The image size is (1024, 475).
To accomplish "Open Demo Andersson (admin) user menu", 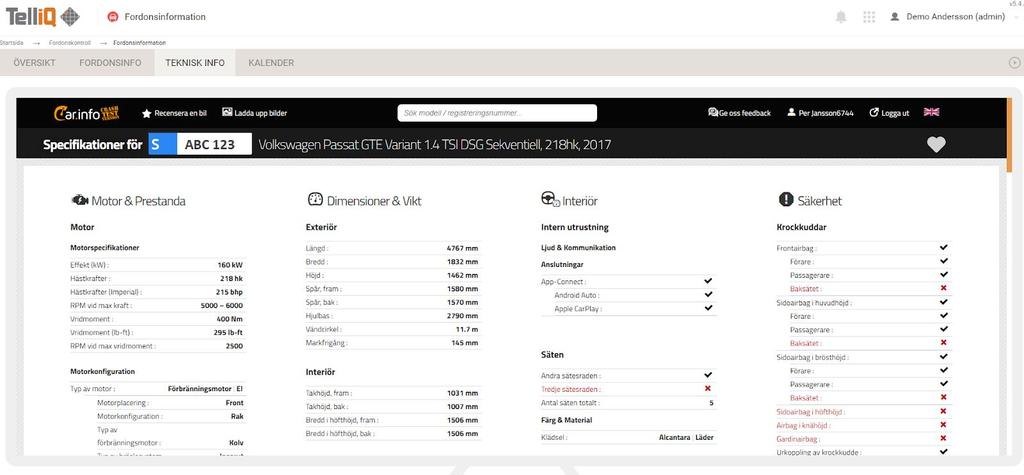I will (955, 17).
